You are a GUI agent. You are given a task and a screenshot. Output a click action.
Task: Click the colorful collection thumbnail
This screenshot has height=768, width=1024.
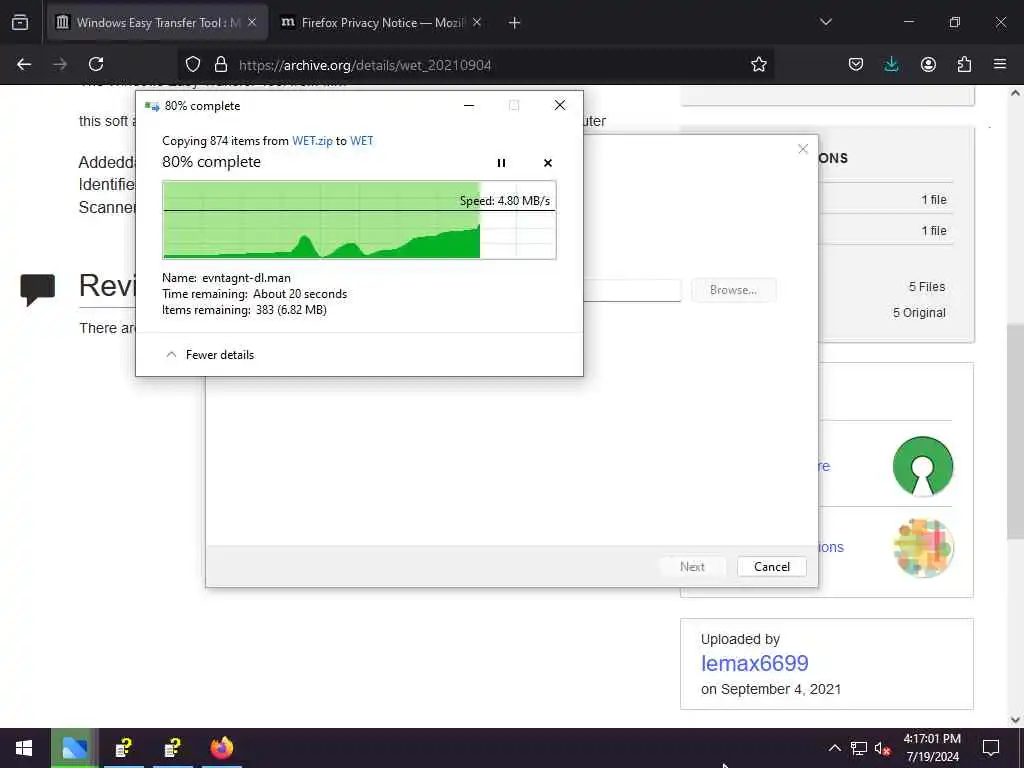click(923, 547)
